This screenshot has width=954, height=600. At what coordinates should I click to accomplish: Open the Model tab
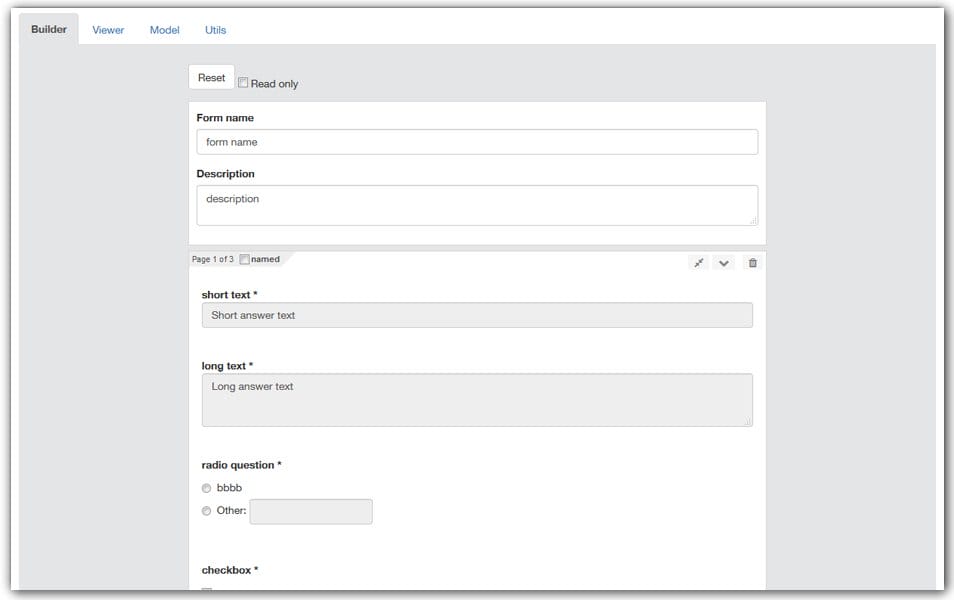pyautogui.click(x=164, y=30)
